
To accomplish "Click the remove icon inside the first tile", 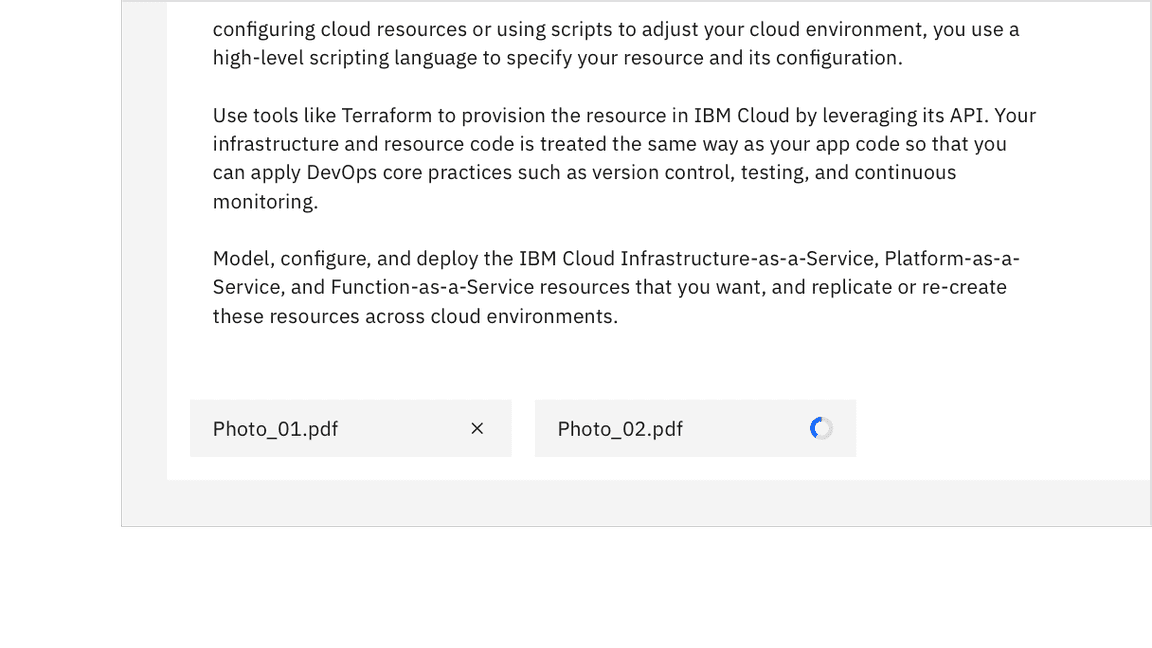I will pos(477,428).
